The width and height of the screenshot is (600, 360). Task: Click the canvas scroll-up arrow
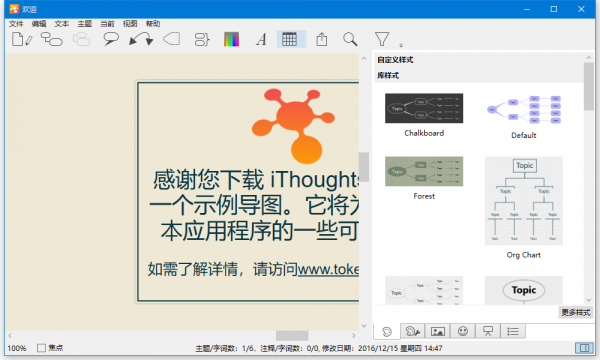tap(364, 59)
